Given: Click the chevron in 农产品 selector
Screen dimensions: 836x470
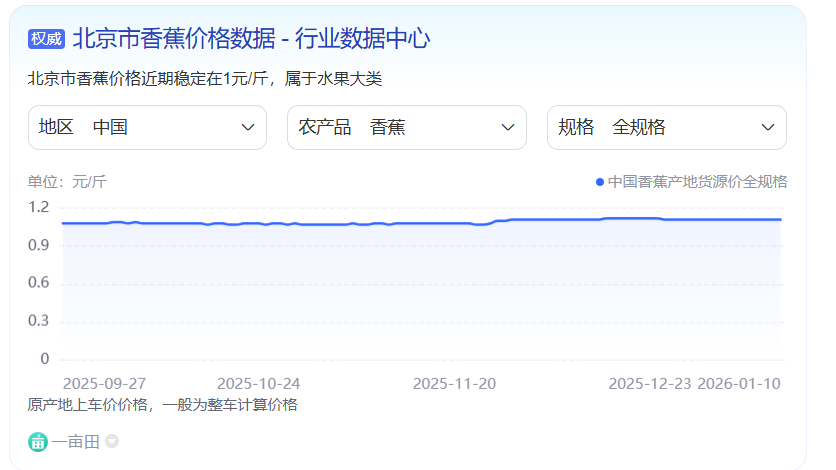Looking at the screenshot, I should pyautogui.click(x=508, y=127).
